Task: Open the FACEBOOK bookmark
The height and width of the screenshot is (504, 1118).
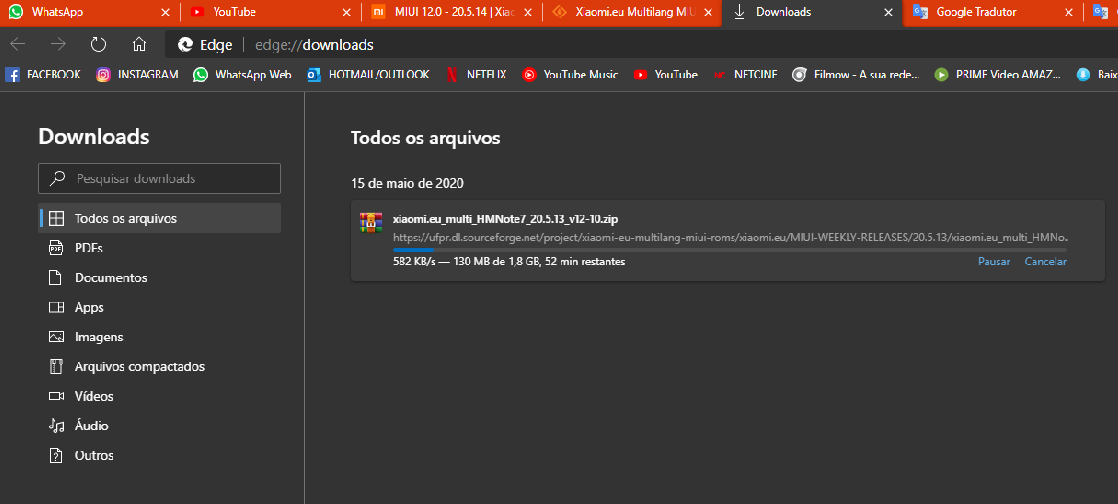Action: (43, 74)
